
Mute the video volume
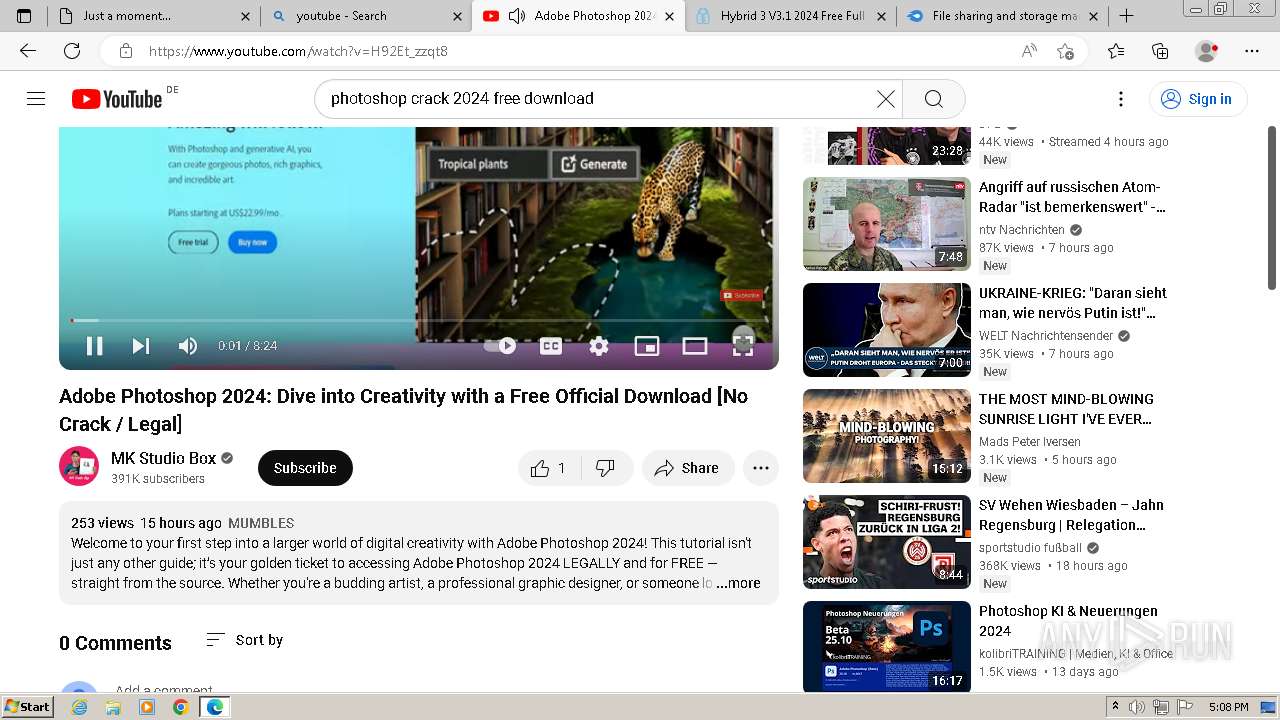click(187, 346)
